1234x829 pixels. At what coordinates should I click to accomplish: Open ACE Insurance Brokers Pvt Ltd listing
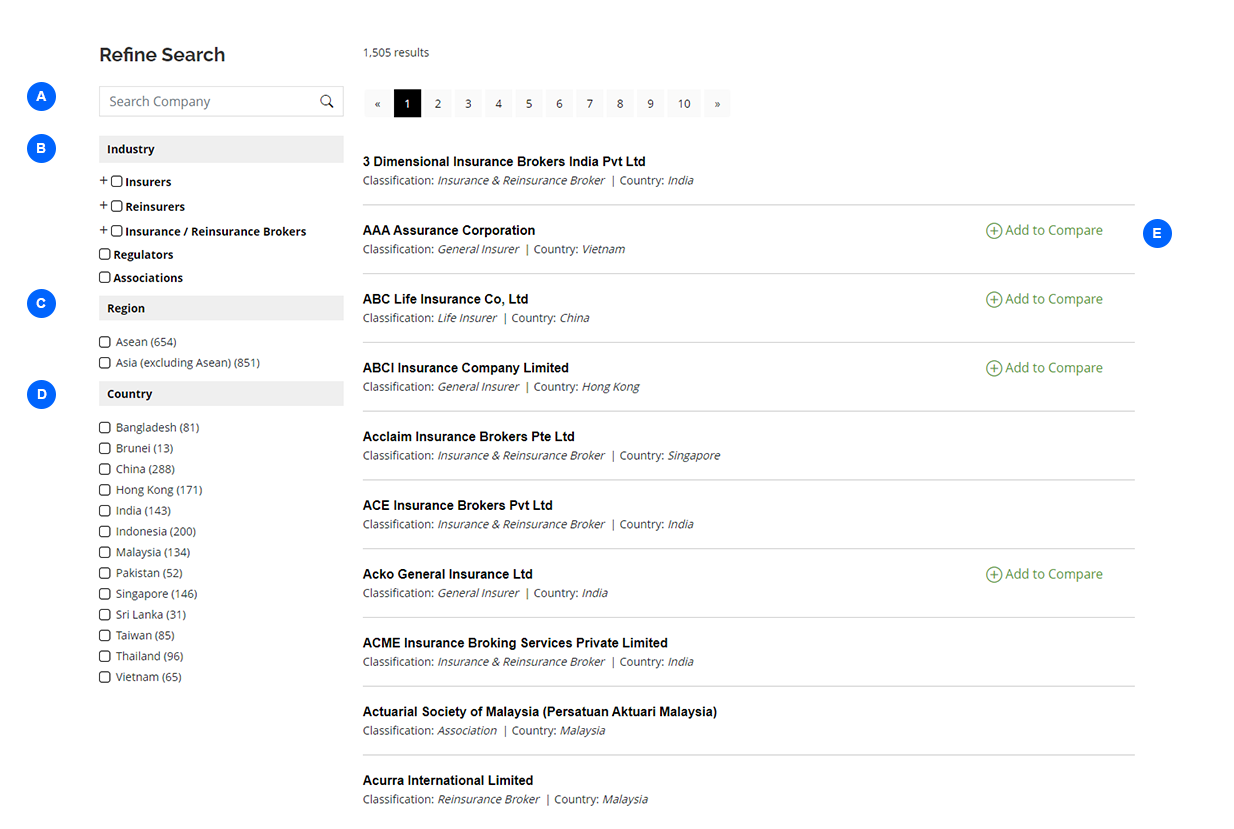[458, 506]
